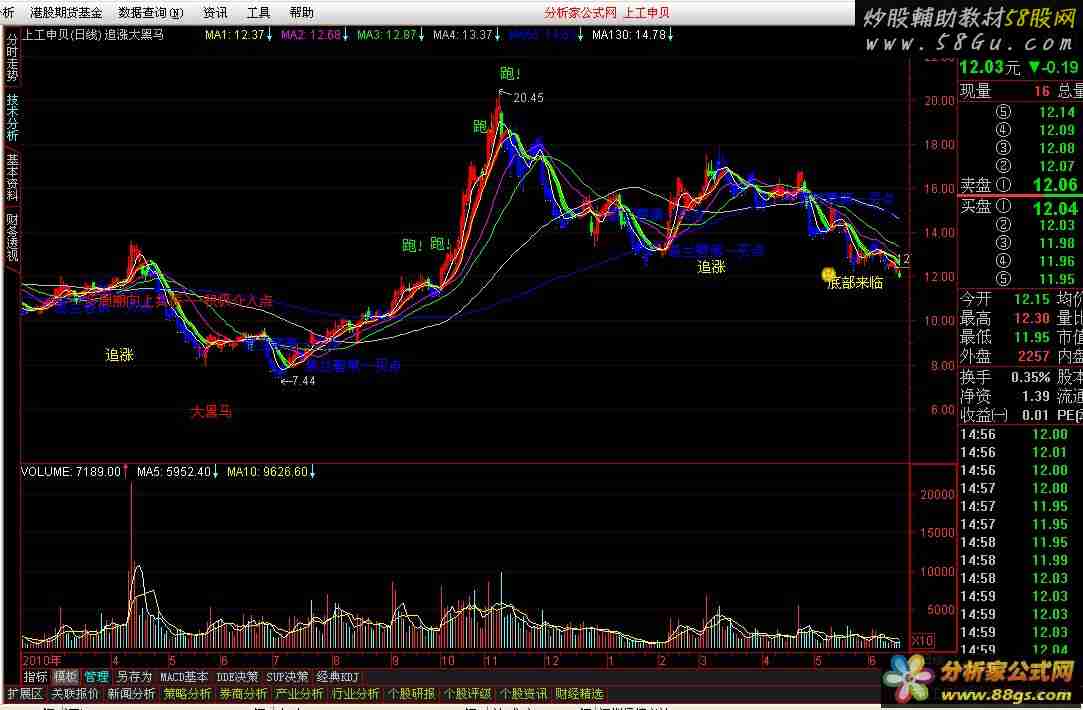The image size is (1083, 710).
Task: Open the 券商分析 tab
Action: coord(243,693)
